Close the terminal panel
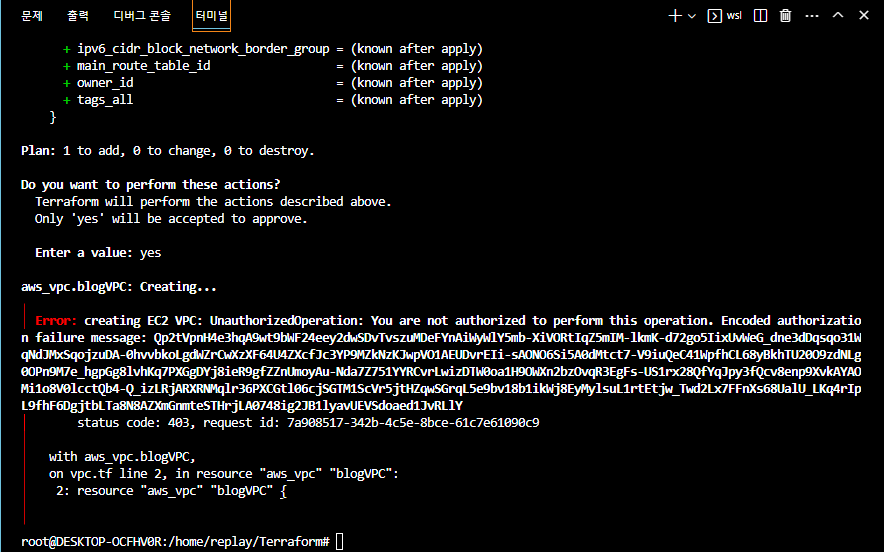The width and height of the screenshot is (884, 552). (863, 15)
